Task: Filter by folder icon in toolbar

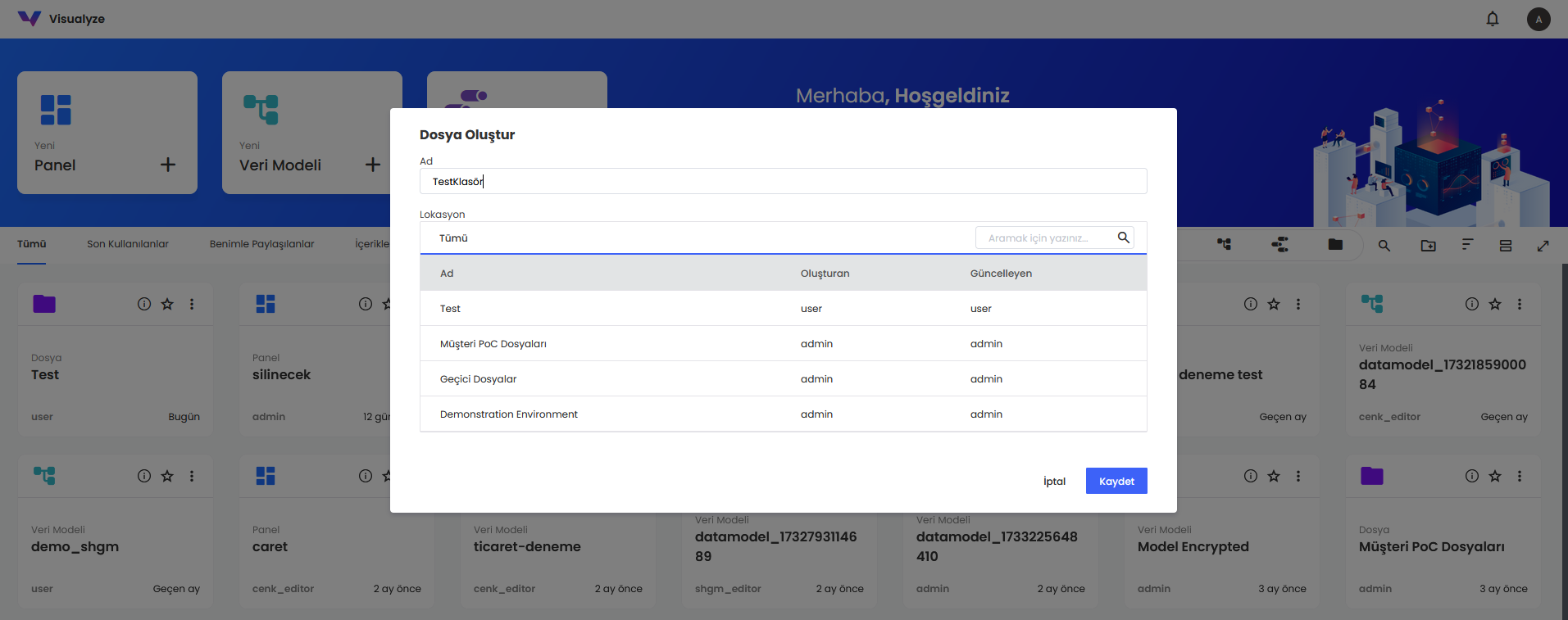Action: [1335, 244]
